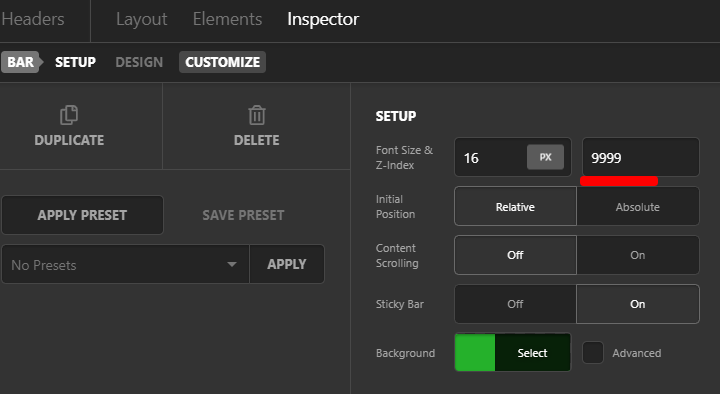
Task: Change the PX unit selector
Action: click(x=545, y=157)
